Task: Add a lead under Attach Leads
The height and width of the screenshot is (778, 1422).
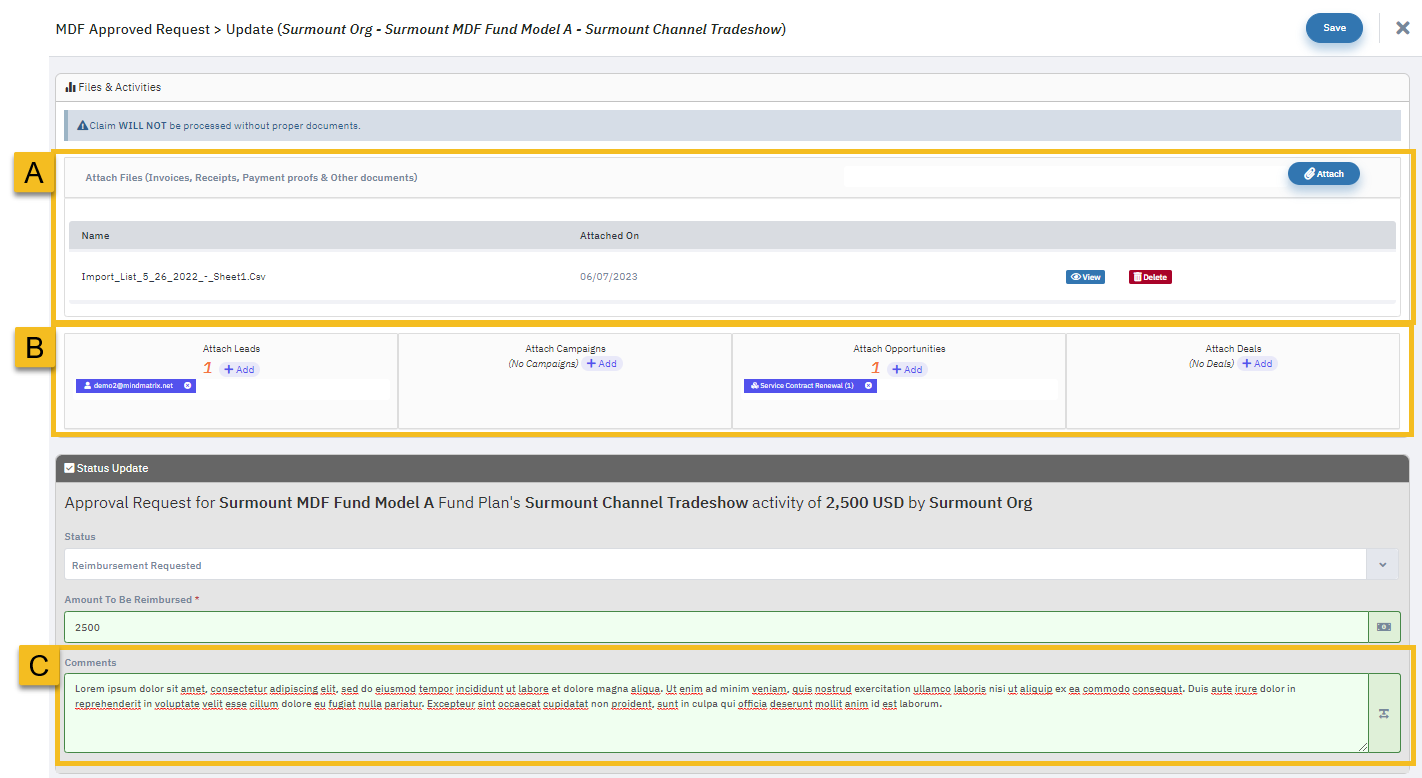Action: pyautogui.click(x=239, y=370)
